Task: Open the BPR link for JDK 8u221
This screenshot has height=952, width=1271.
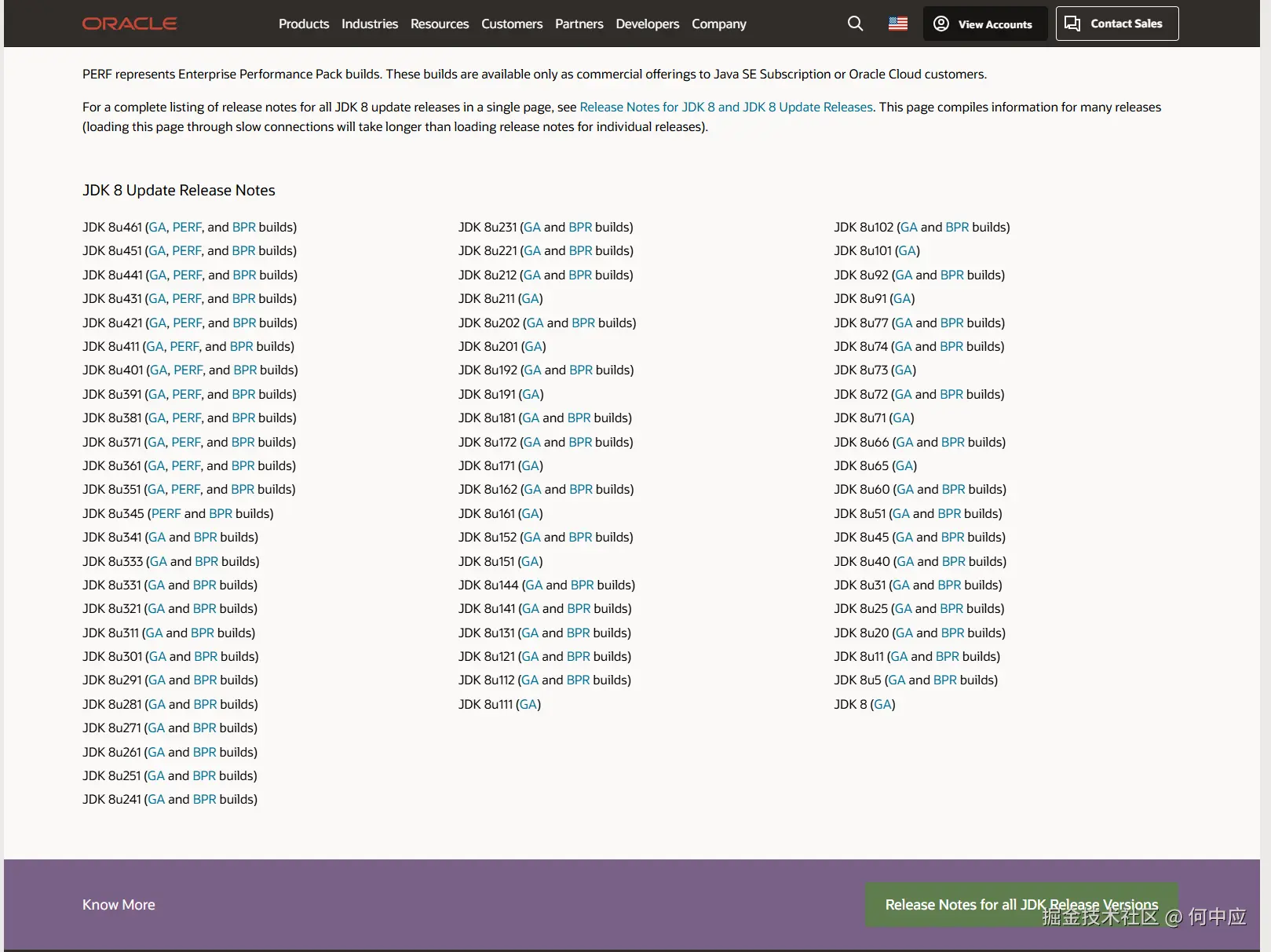Action: pyautogui.click(x=581, y=250)
